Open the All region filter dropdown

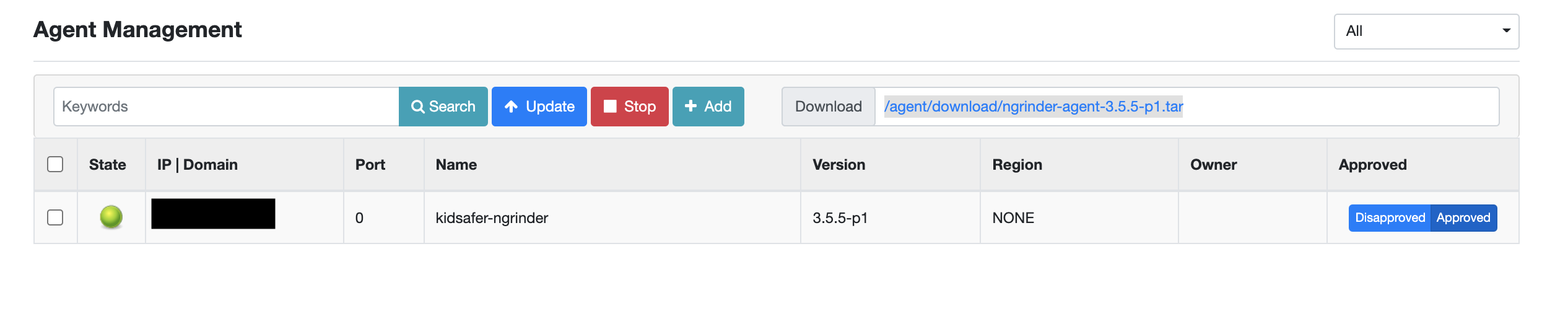(1426, 31)
